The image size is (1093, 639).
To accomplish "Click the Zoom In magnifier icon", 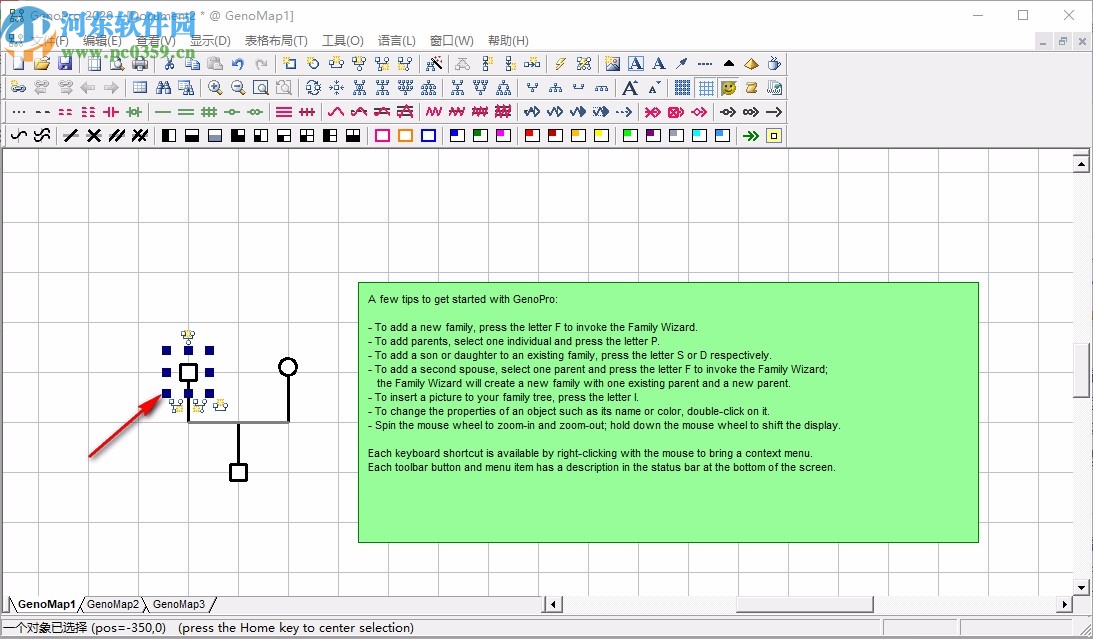I will coord(215,88).
